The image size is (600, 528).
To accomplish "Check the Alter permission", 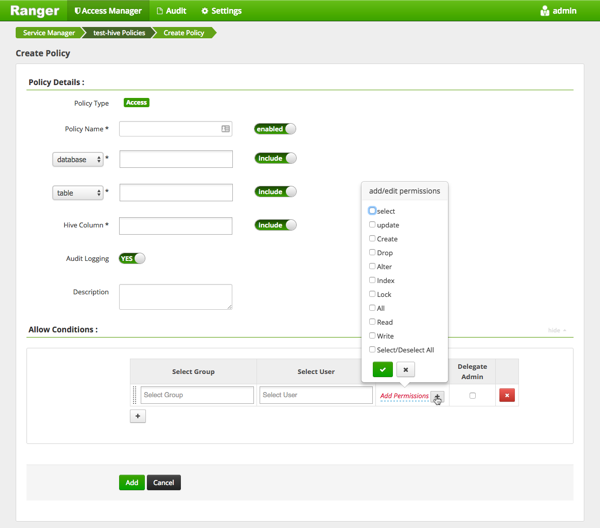I will coord(372,266).
